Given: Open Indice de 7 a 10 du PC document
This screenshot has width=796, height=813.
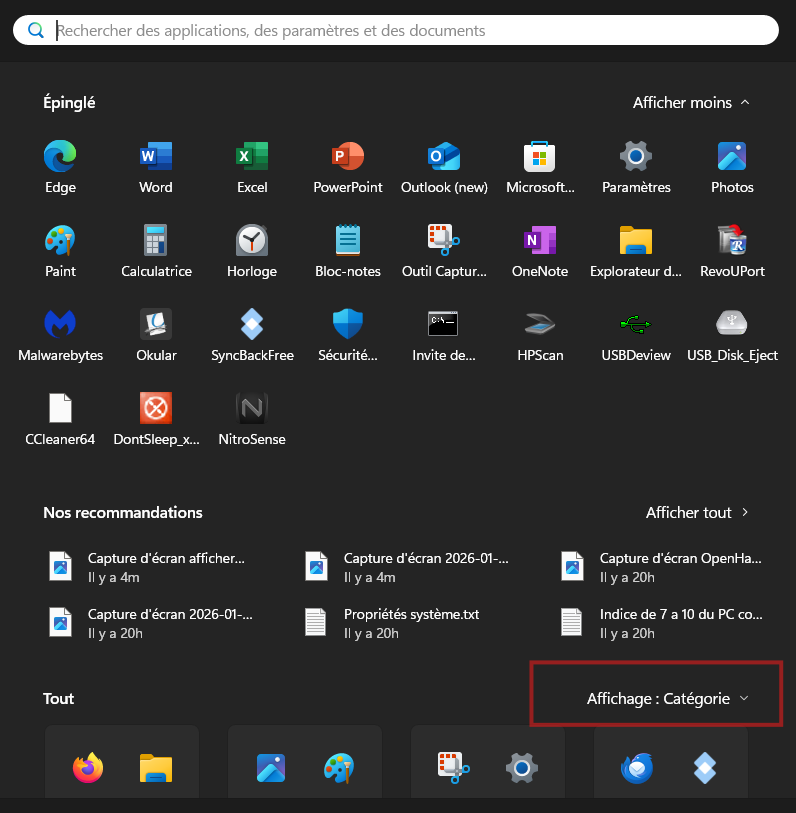Looking at the screenshot, I should point(664,623).
